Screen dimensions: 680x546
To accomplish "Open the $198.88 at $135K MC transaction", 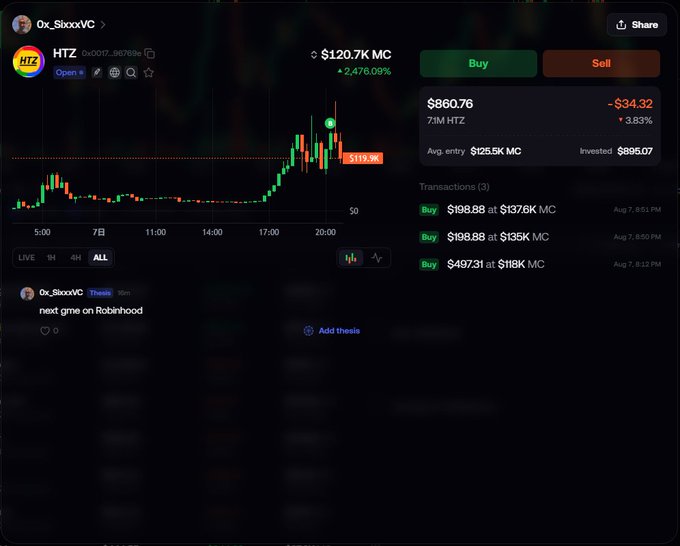I will [540, 237].
